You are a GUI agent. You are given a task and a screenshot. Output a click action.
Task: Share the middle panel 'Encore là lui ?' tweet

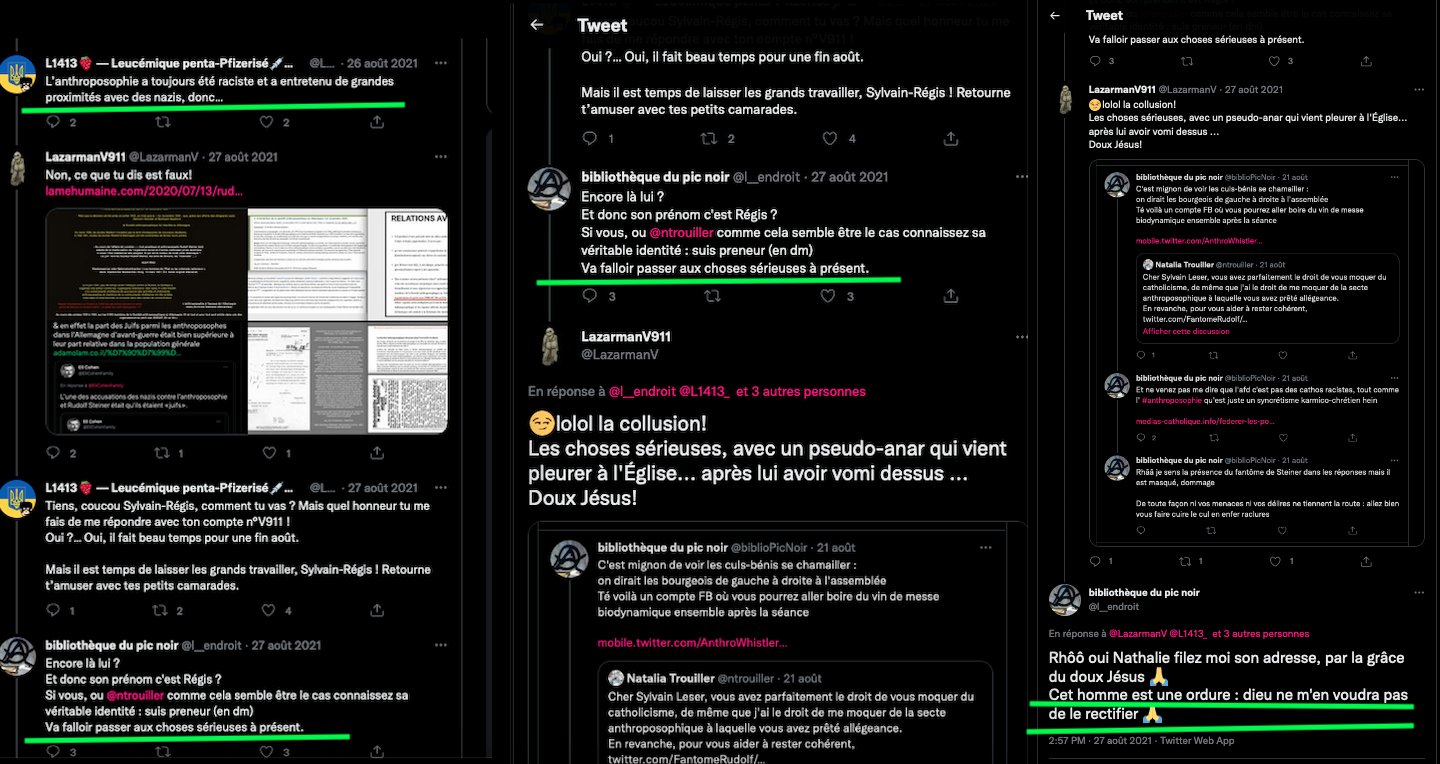947,296
